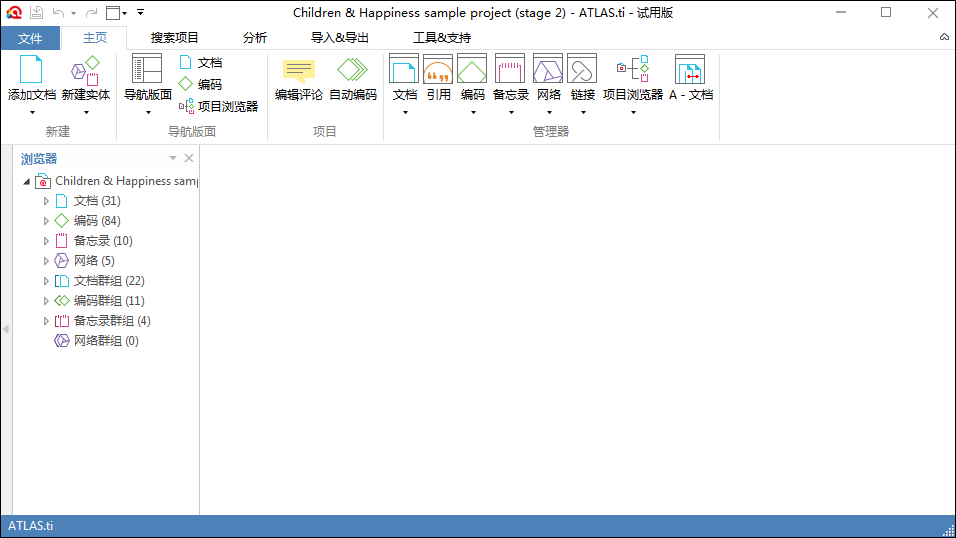Screen dimensions: 956x538
Task: Open the 项目浏览器 manager dropdown arrow
Action: coord(633,112)
